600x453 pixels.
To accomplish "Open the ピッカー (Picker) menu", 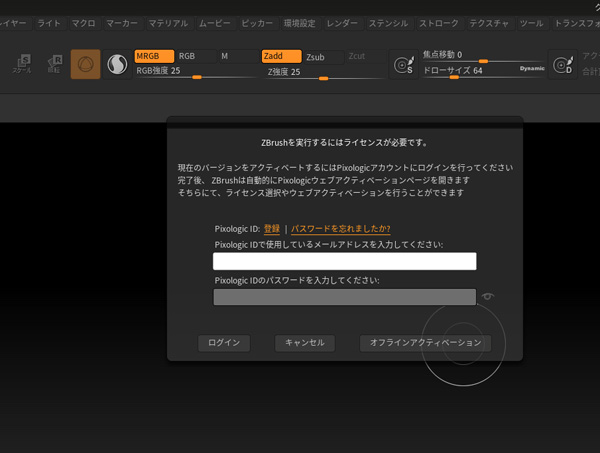I will (257, 23).
